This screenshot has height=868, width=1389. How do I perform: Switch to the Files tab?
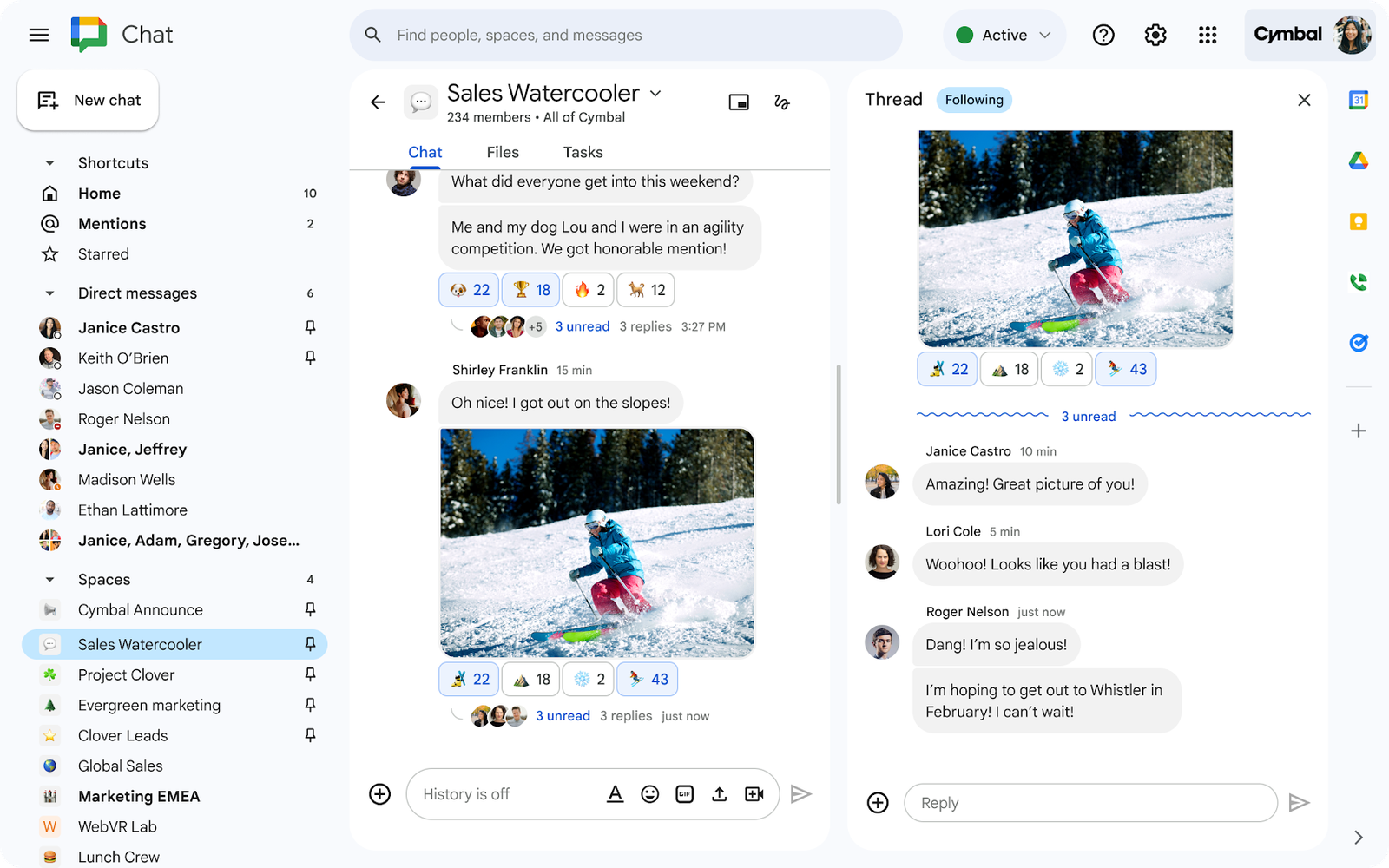tap(503, 152)
